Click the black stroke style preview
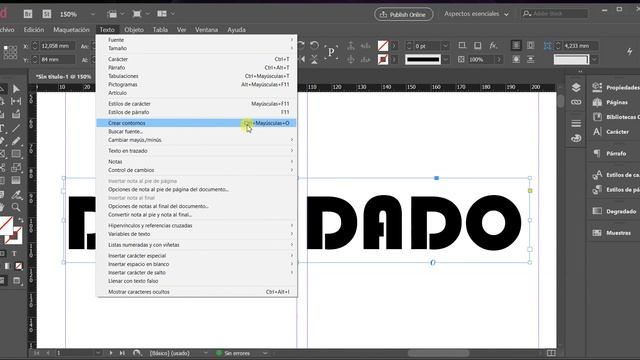 (x=423, y=60)
